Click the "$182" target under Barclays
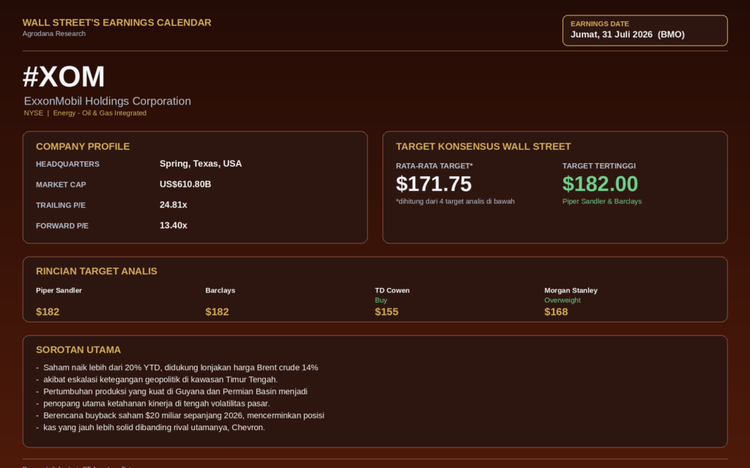The image size is (750, 468). click(x=217, y=312)
